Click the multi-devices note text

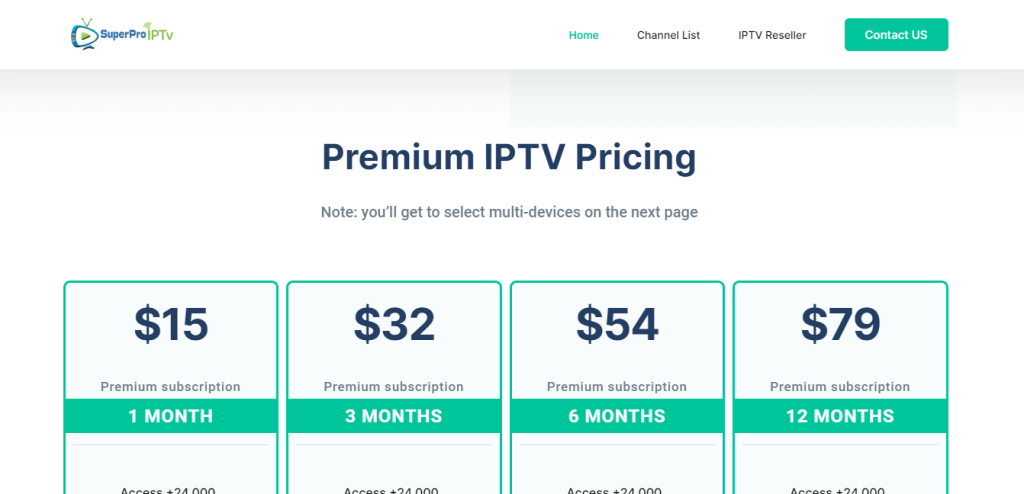coord(509,212)
